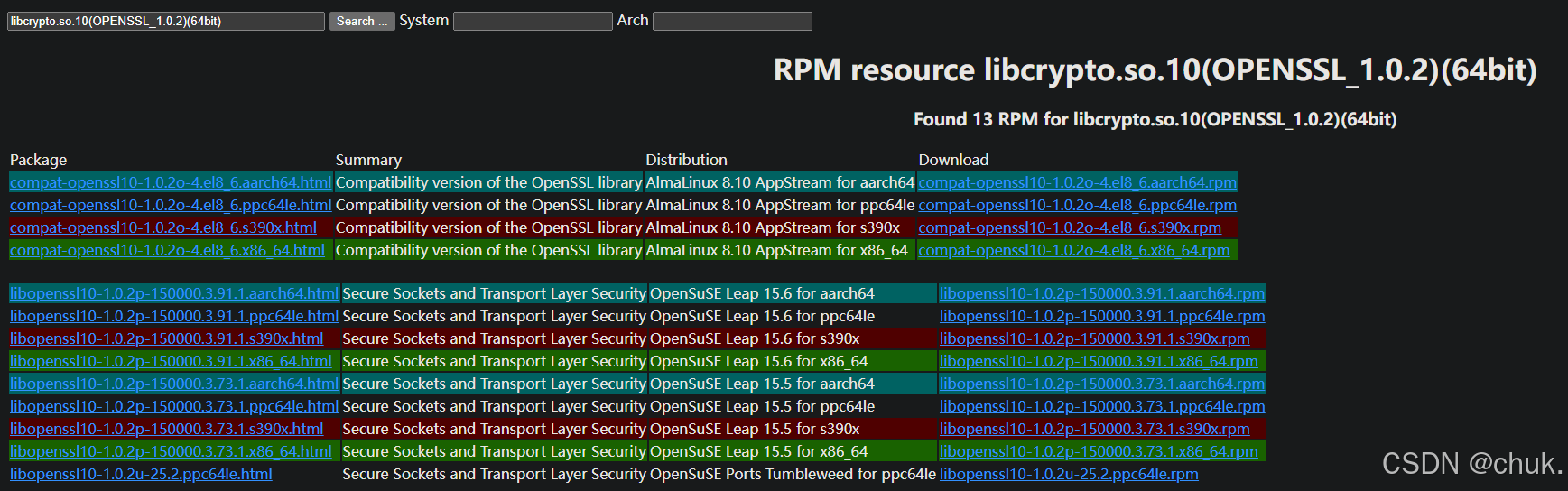Open libopenssl10-1.0.2p-150000.3.91.1.aarch64.html page
The image size is (1568, 491).
coord(174,293)
